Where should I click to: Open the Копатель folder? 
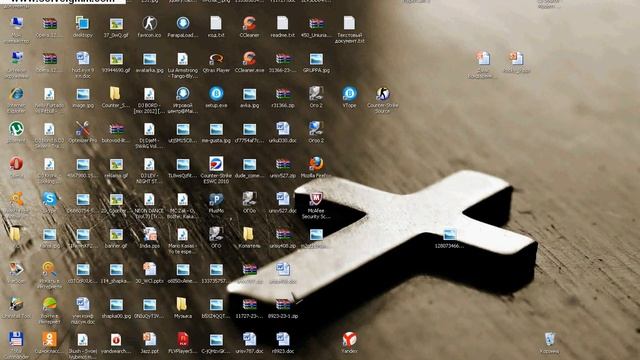[249, 234]
